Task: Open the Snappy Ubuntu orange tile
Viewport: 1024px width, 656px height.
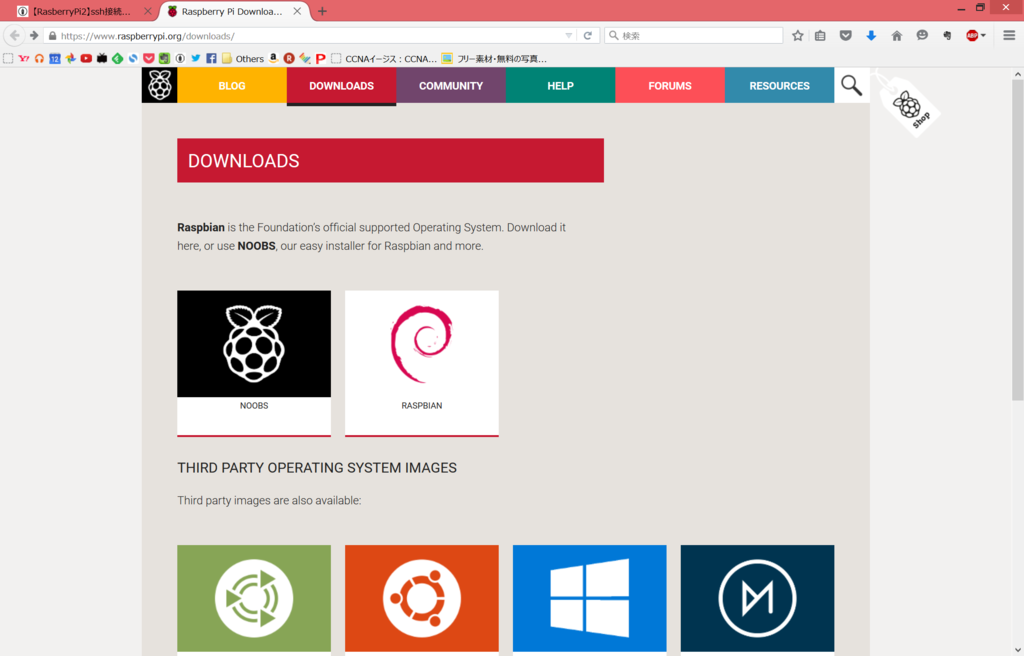Action: pyautogui.click(x=422, y=599)
